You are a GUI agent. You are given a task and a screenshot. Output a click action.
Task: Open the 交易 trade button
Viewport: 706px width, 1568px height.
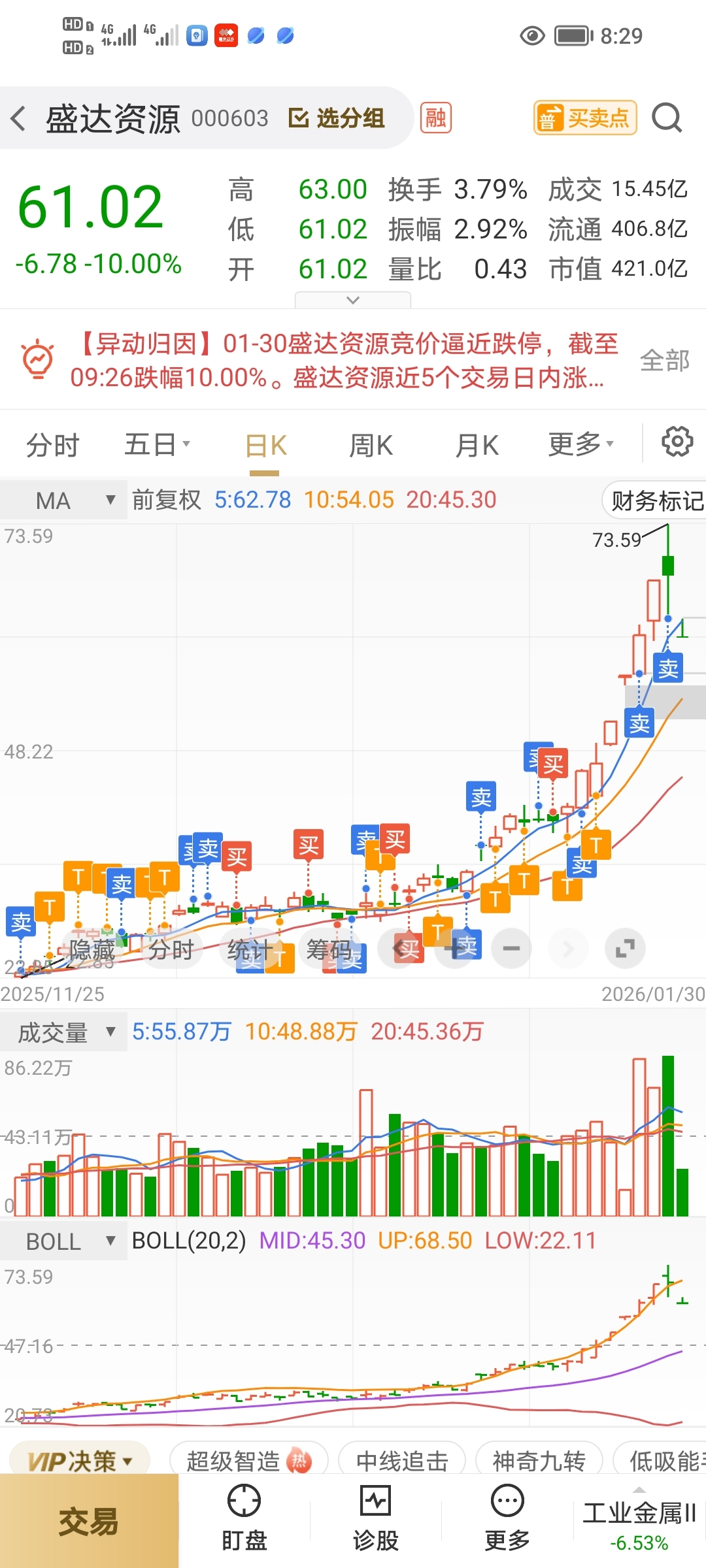[89, 1521]
